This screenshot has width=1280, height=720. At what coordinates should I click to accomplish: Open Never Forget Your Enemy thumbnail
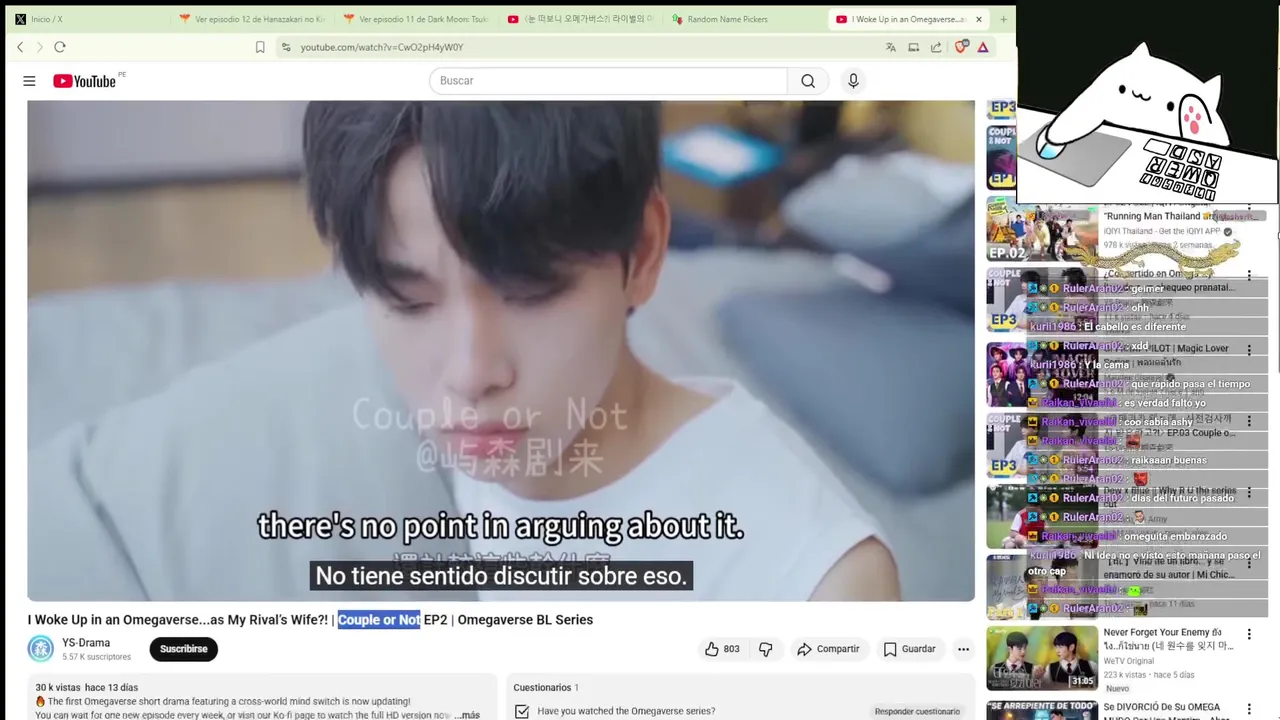[1042, 658]
